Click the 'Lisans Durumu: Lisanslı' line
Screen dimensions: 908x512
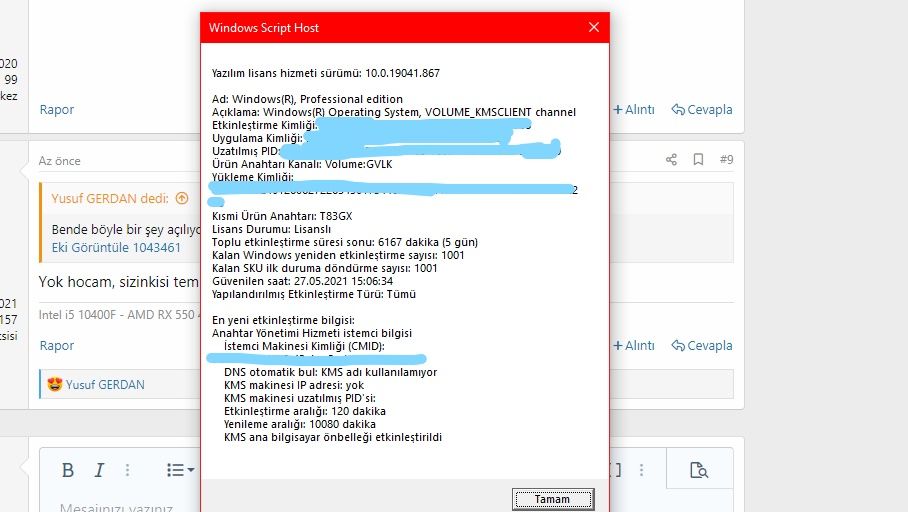(272, 229)
